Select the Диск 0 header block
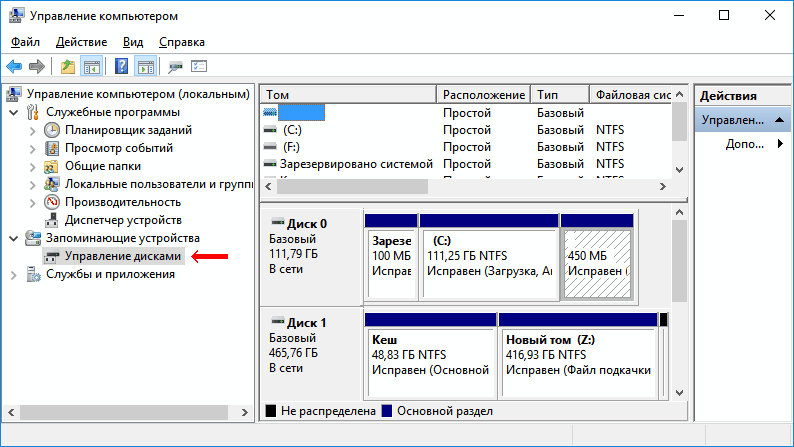This screenshot has height=447, width=794. pos(311,256)
